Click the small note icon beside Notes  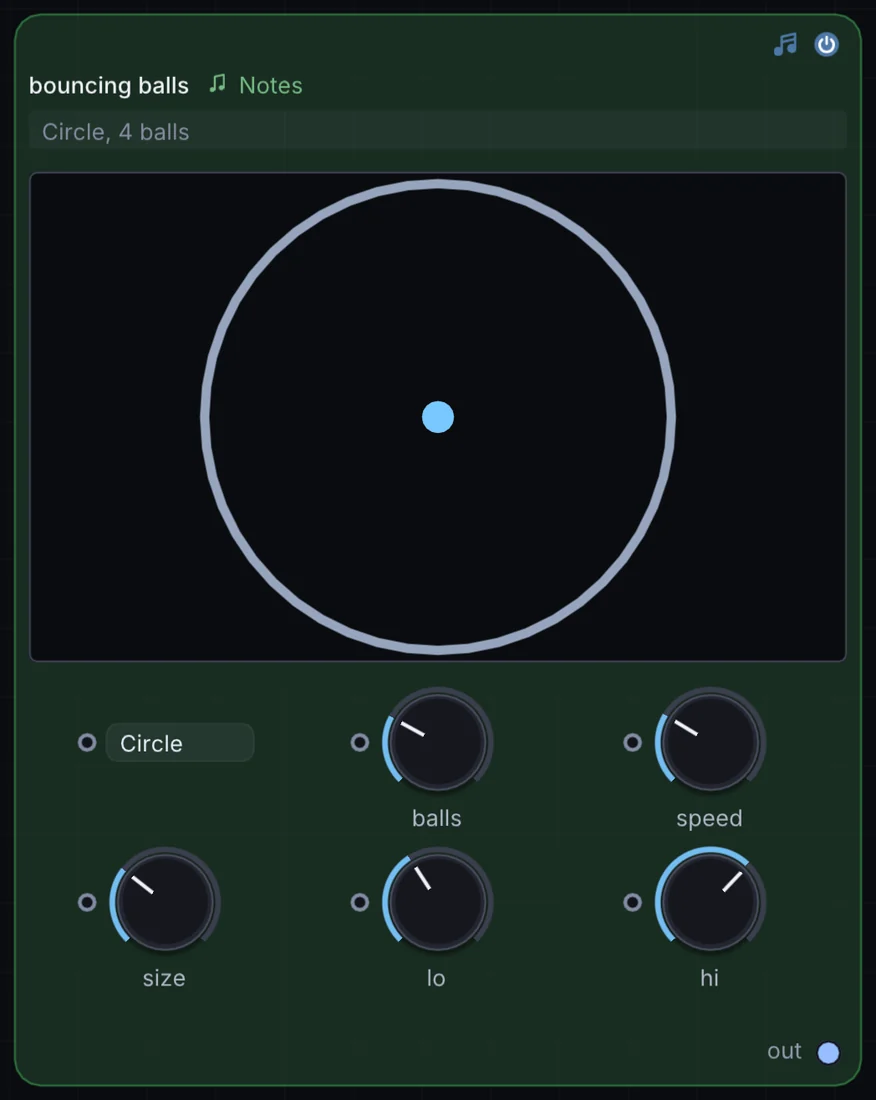tap(217, 84)
